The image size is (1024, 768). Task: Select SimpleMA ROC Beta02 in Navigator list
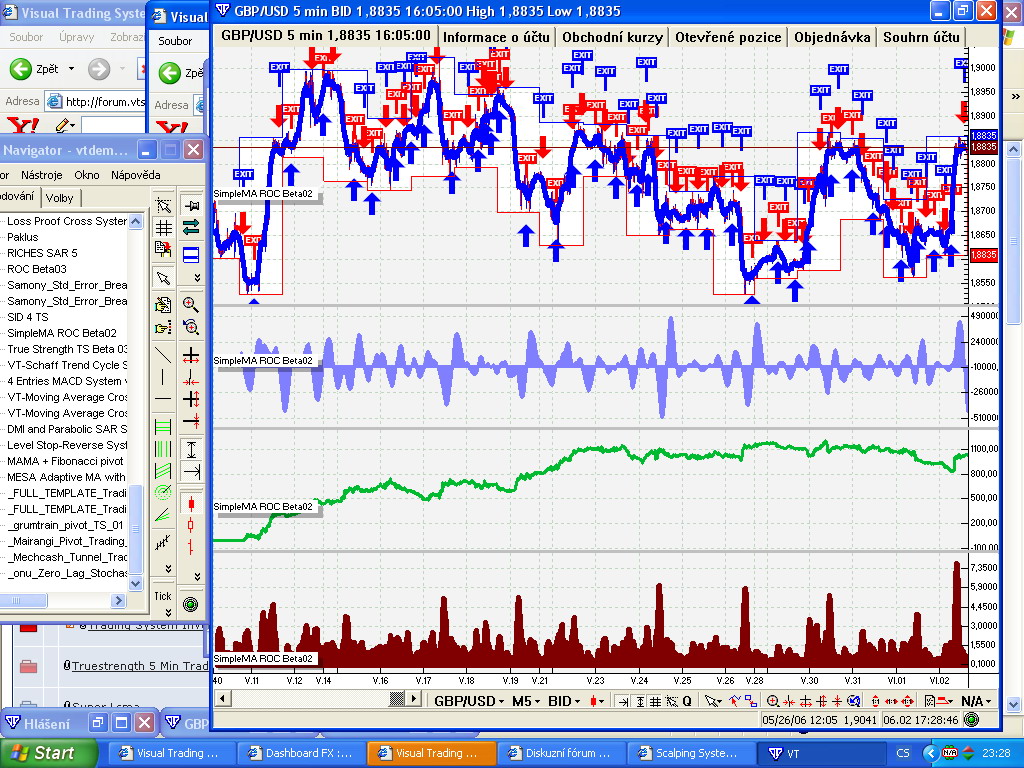tap(62, 333)
